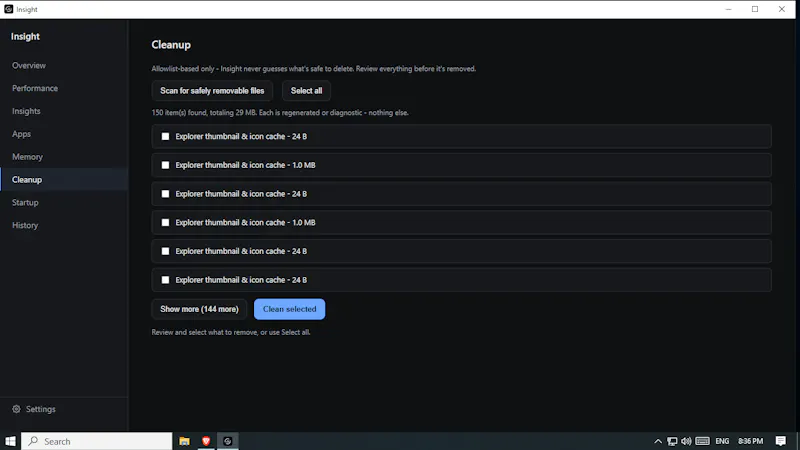Click the Insight heading in sidebar
This screenshot has width=800, height=450.
[x=25, y=37]
